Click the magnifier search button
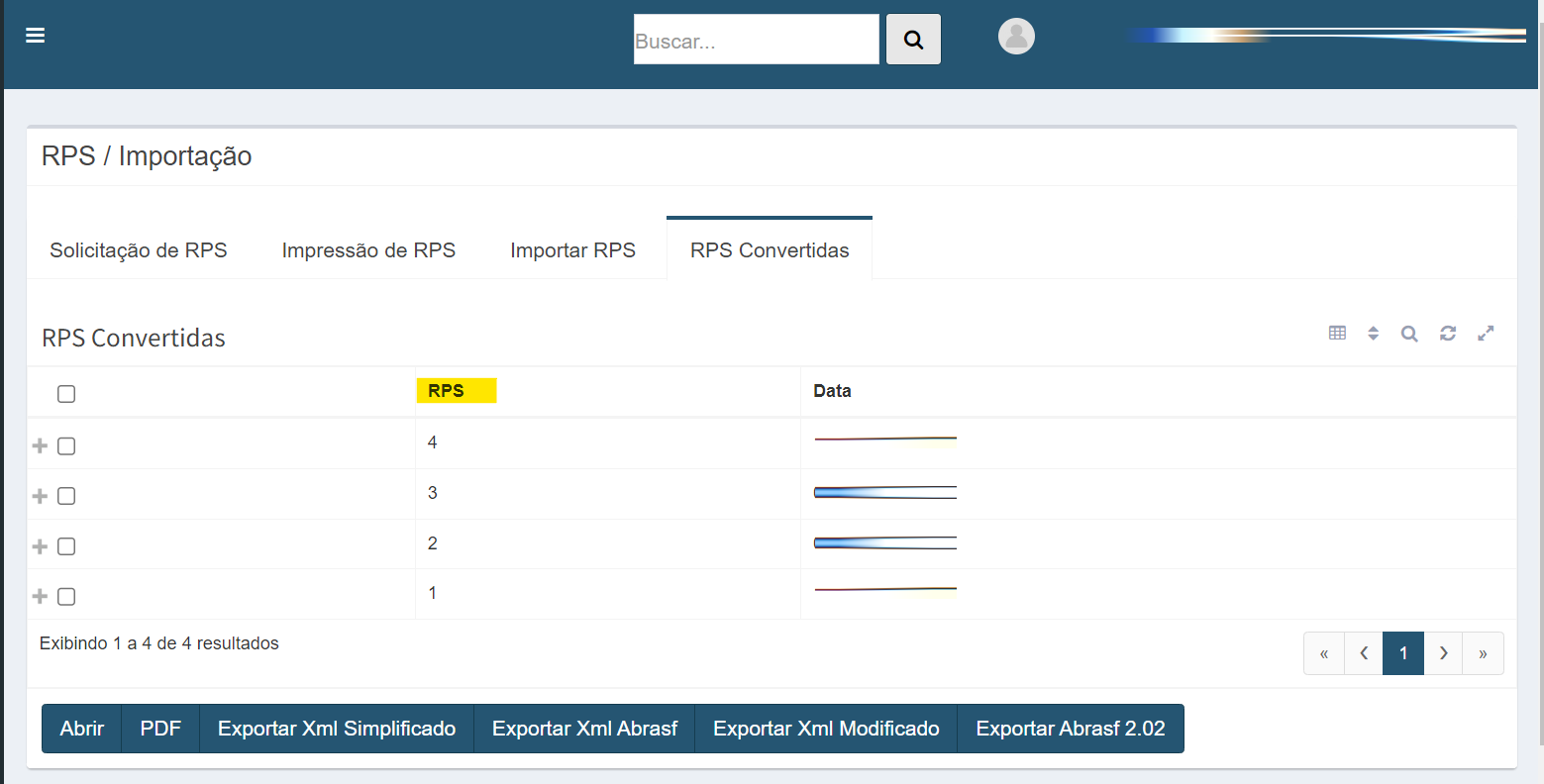The width and height of the screenshot is (1544, 784). pos(913,40)
